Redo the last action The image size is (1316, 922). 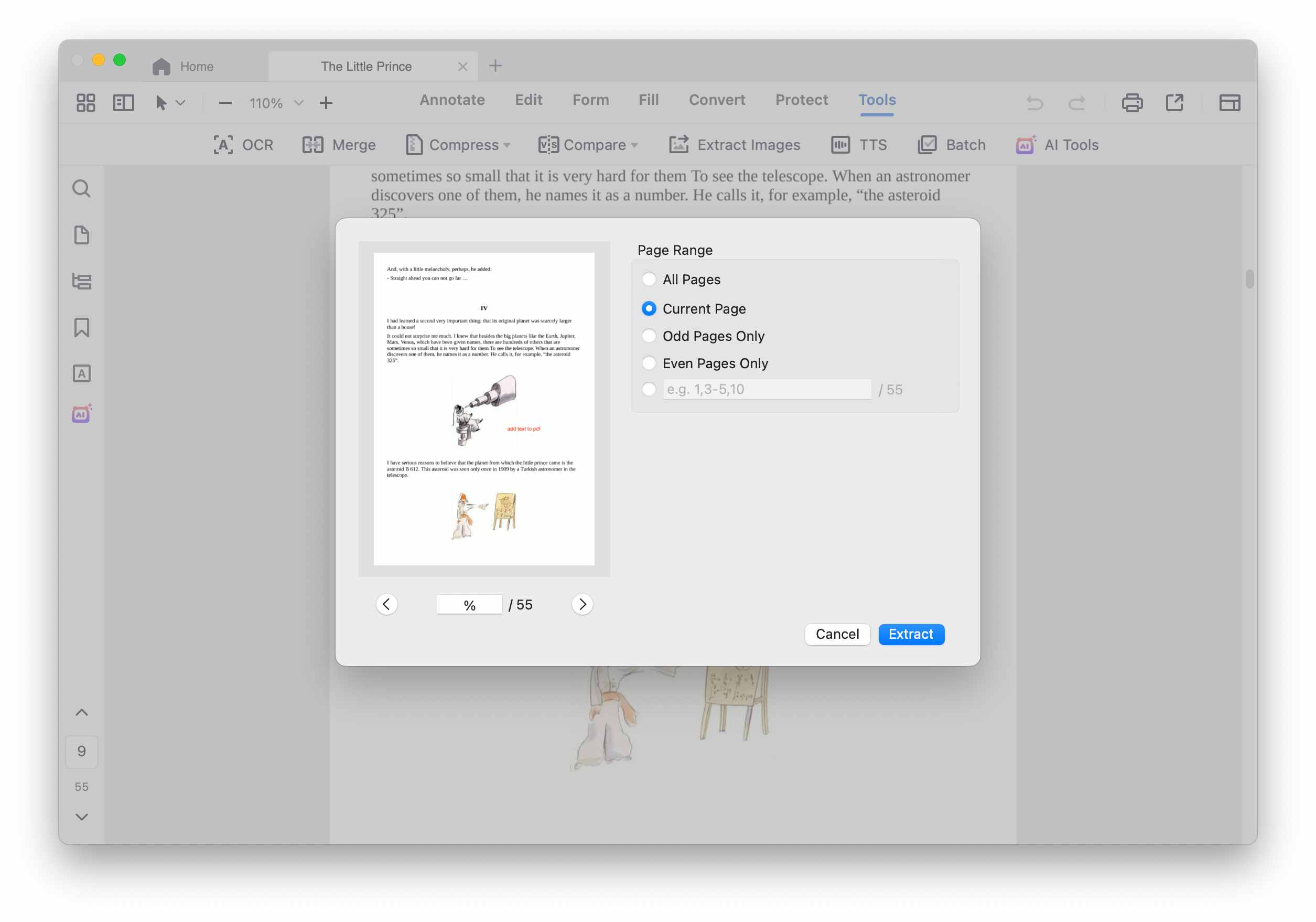tap(1076, 103)
